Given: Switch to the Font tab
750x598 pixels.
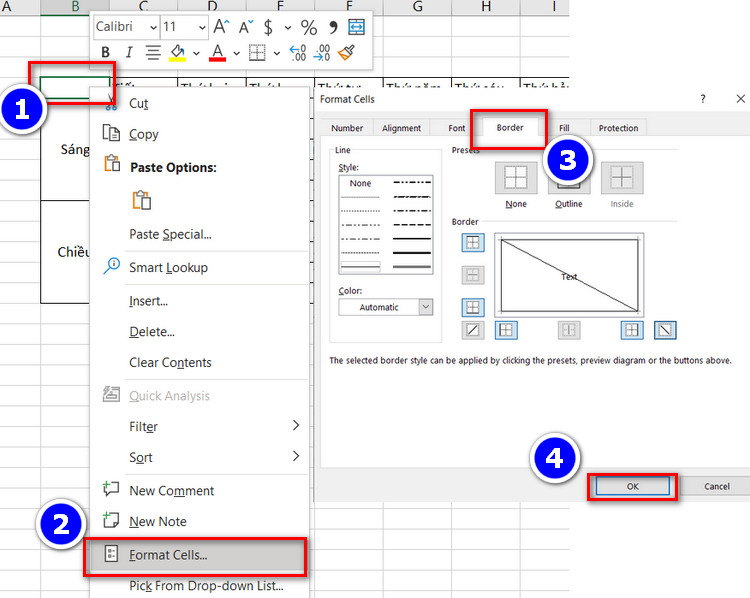Looking at the screenshot, I should [457, 128].
